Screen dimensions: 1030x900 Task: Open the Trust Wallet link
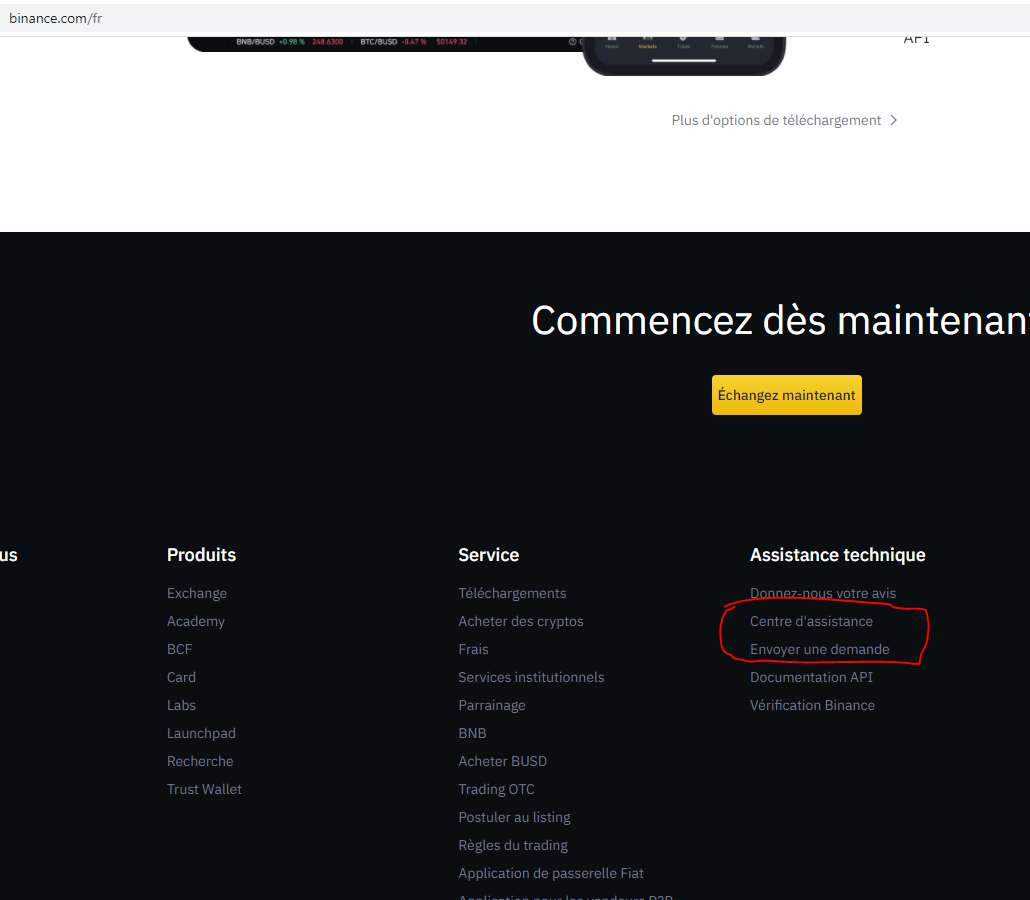204,790
